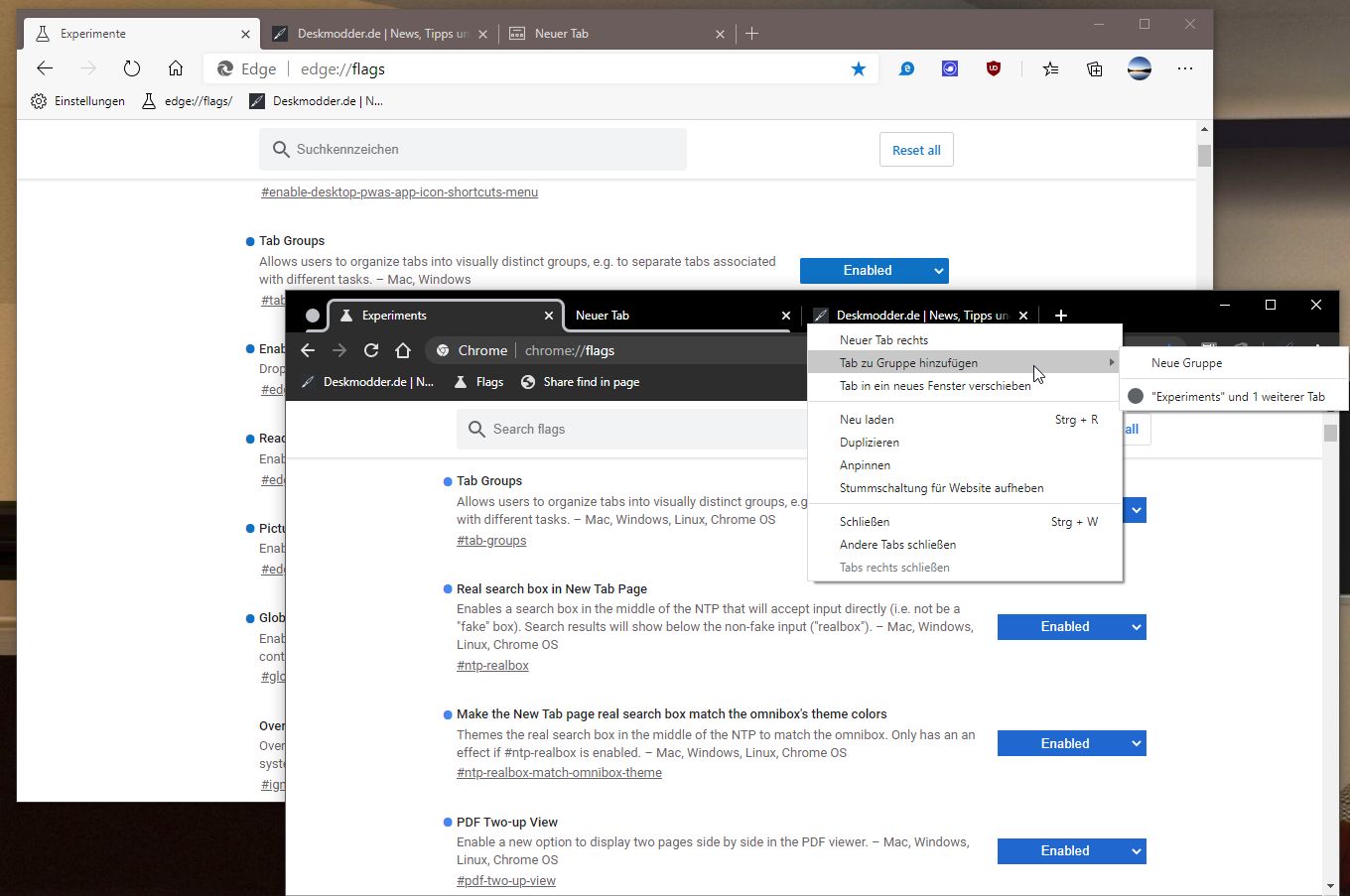Open the 'Enabled' dropdown for Real search box flag
This screenshot has height=896, width=1350.
click(1072, 627)
